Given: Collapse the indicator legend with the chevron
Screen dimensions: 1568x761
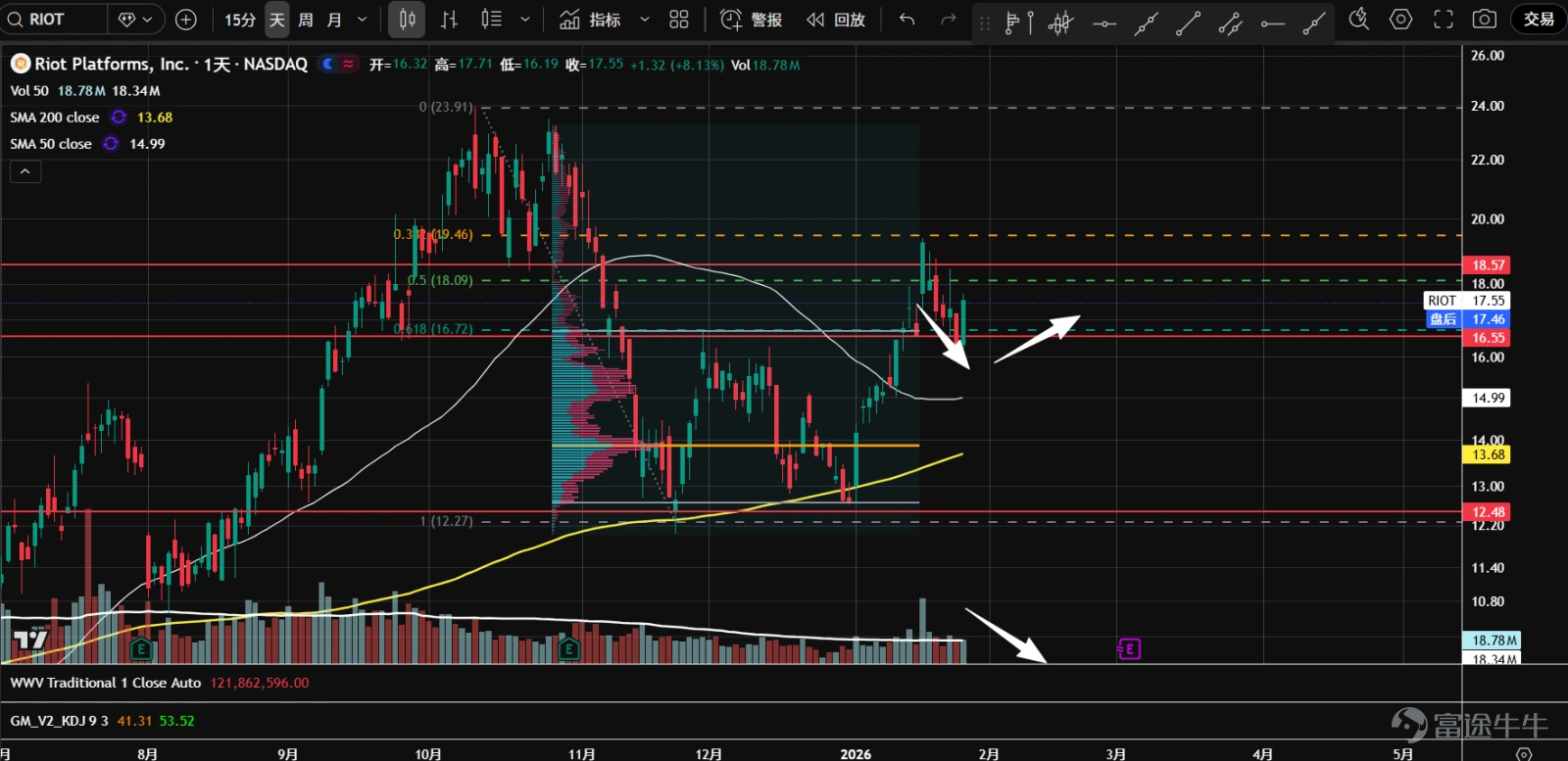Looking at the screenshot, I should pyautogui.click(x=25, y=171).
